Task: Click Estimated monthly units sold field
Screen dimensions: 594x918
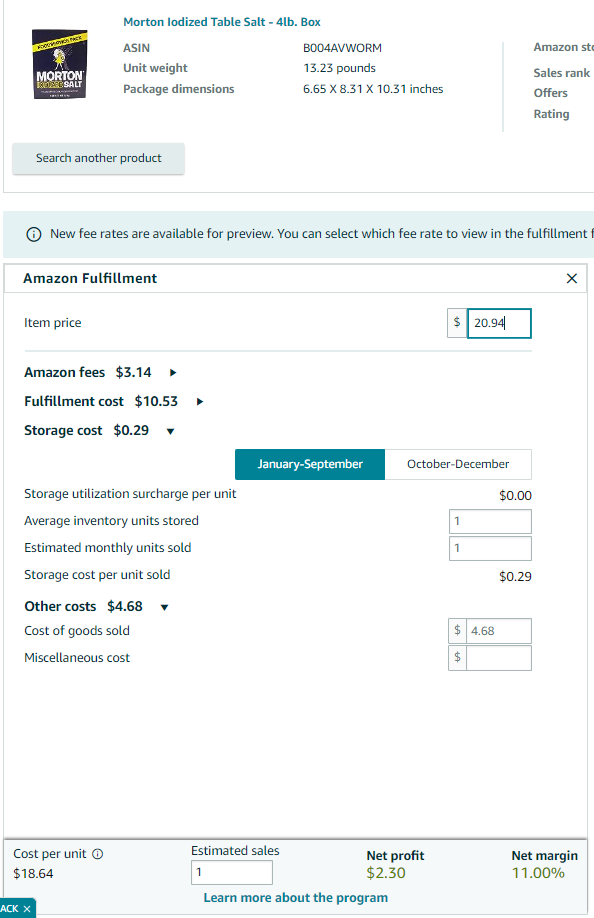Action: click(x=490, y=548)
